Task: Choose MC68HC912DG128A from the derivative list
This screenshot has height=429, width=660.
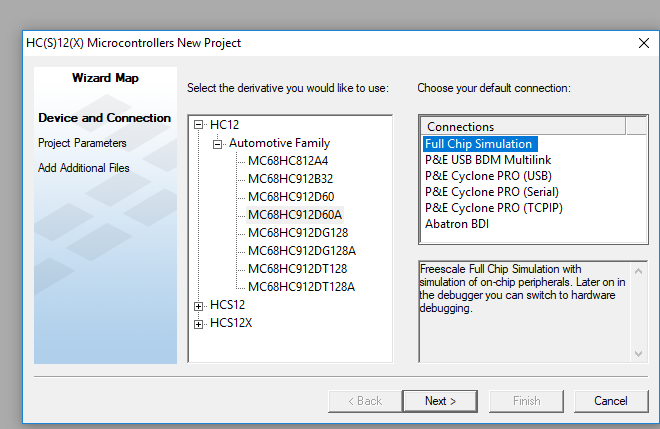Action: tap(302, 250)
